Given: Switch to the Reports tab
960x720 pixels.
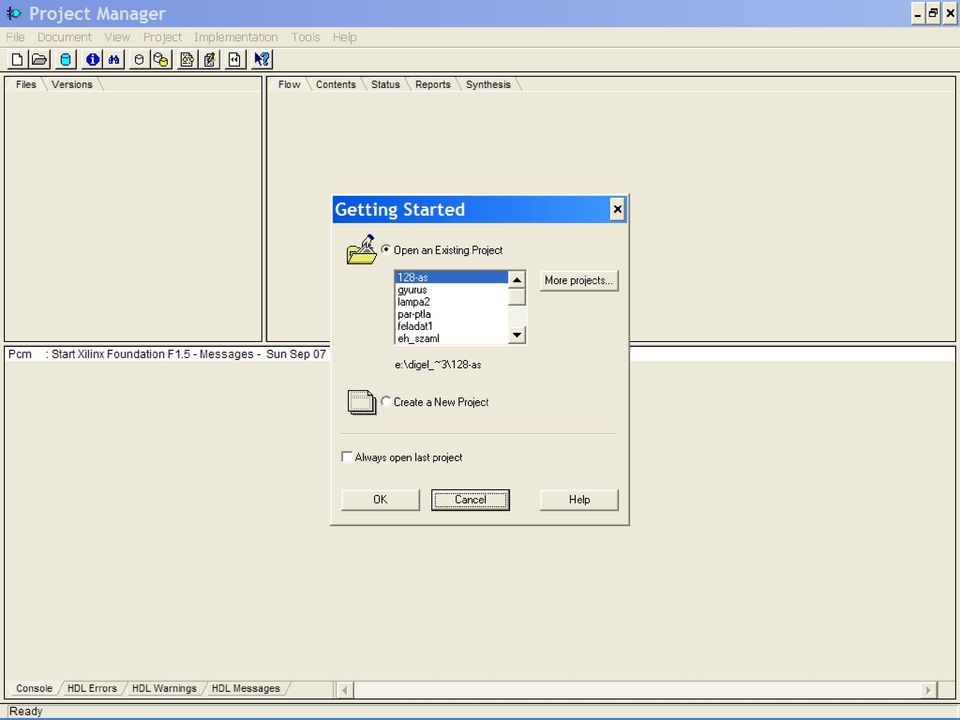Looking at the screenshot, I should click(x=432, y=84).
